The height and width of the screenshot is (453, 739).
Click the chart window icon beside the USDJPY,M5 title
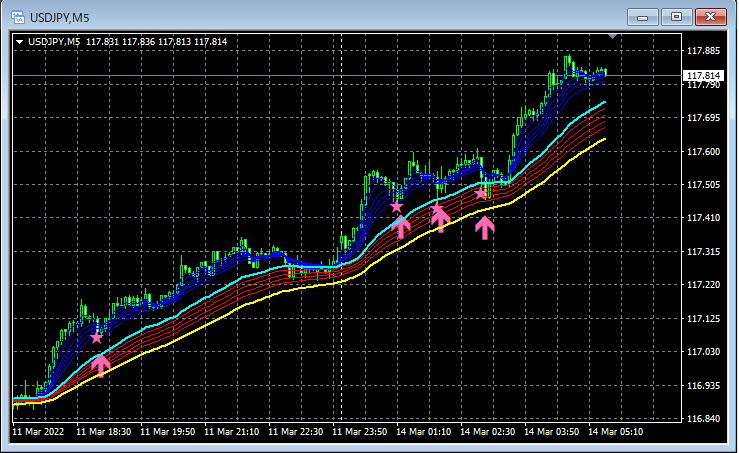(x=18, y=17)
